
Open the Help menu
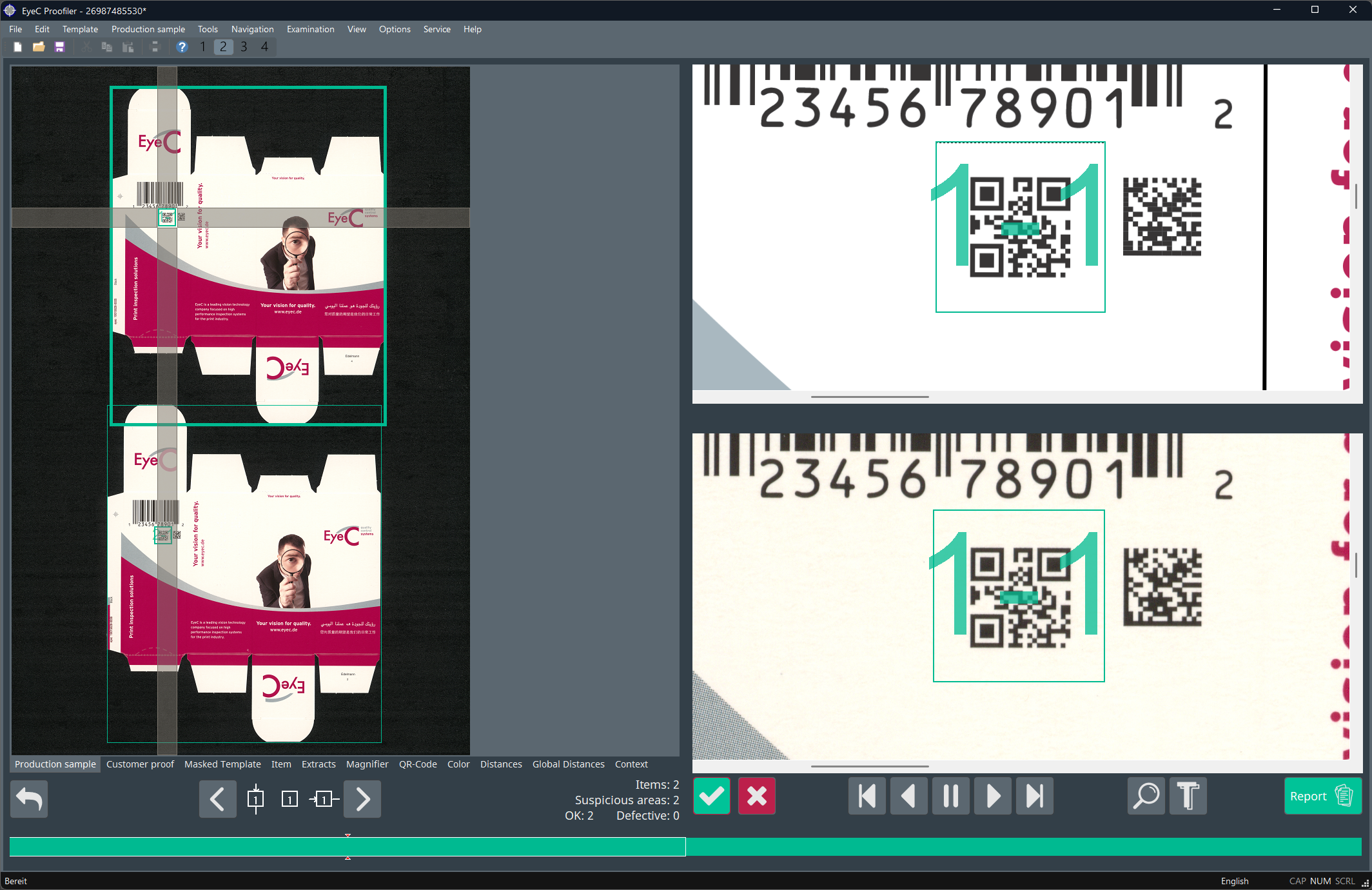[473, 29]
